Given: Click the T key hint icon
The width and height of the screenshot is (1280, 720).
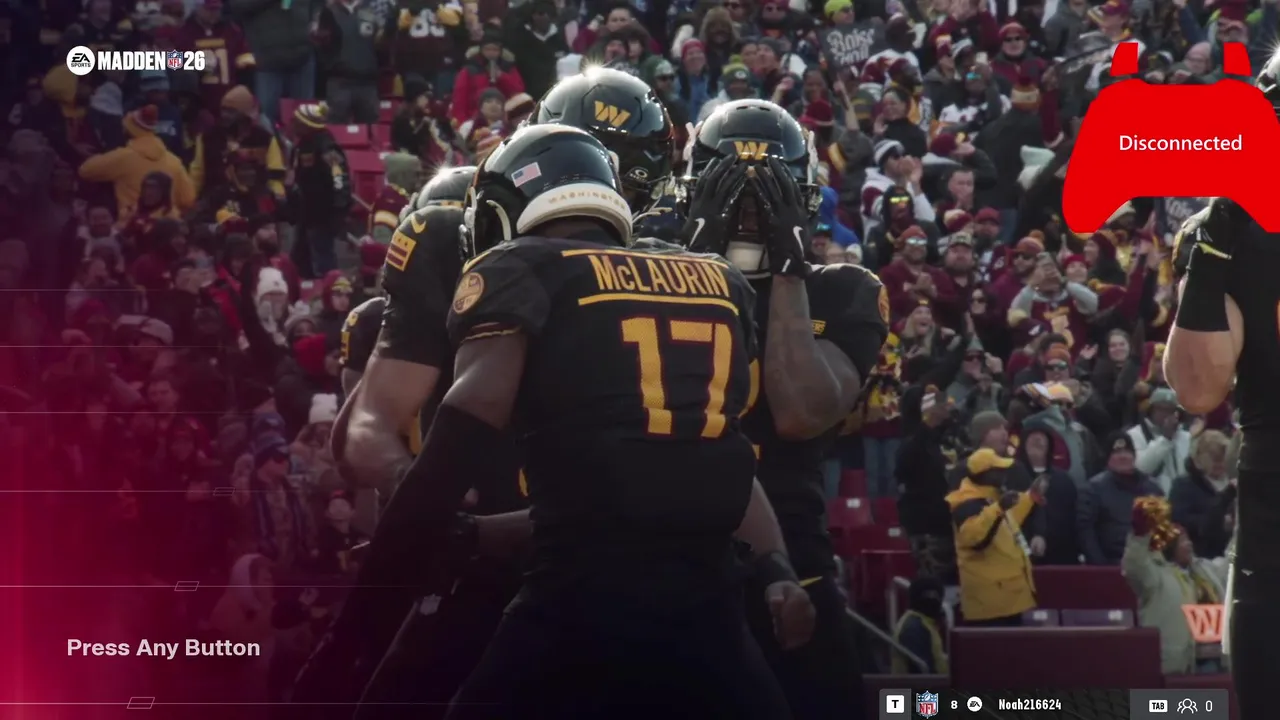Looking at the screenshot, I should click(x=894, y=705).
